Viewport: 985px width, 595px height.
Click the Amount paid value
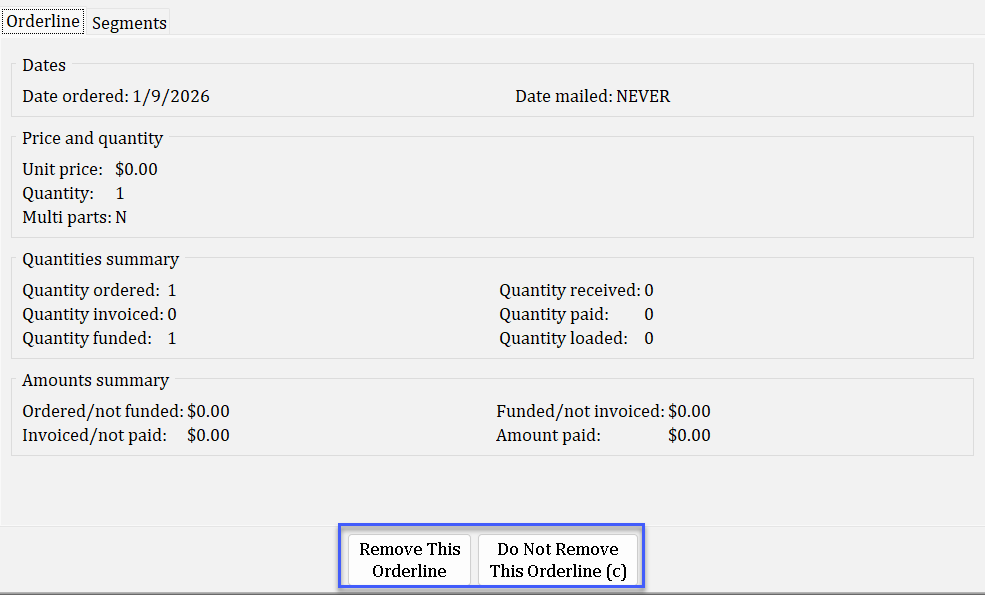[689, 435]
